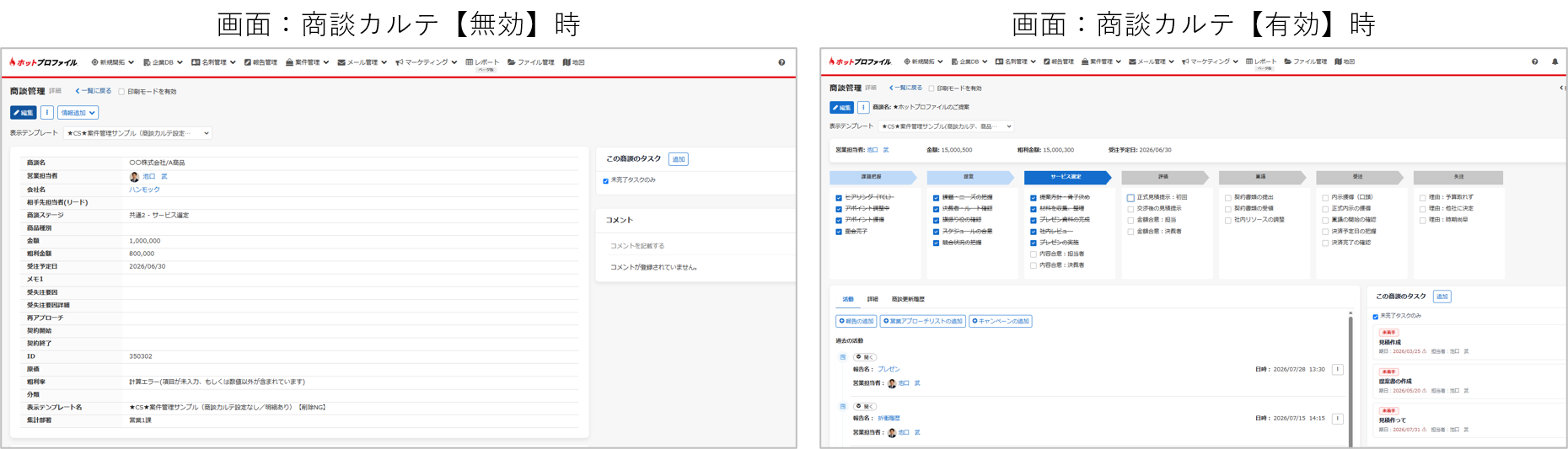
Task: Expand マーケティング menu in right screen
Action: click(x=1210, y=61)
